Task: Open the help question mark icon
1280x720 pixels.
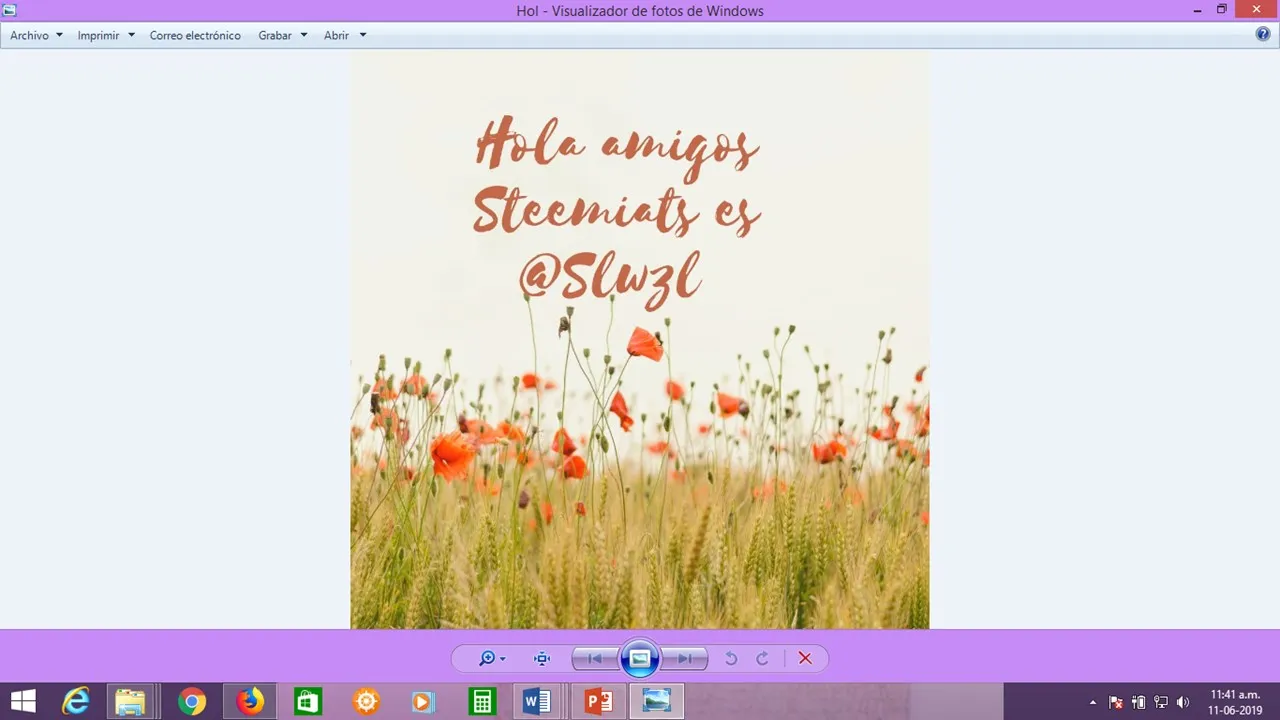Action: click(x=1263, y=34)
